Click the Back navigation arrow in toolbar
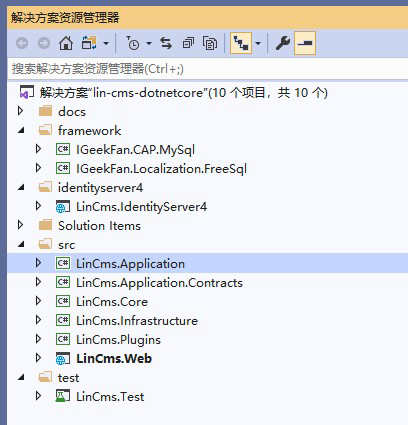This screenshot has height=425, width=408. coord(22,43)
